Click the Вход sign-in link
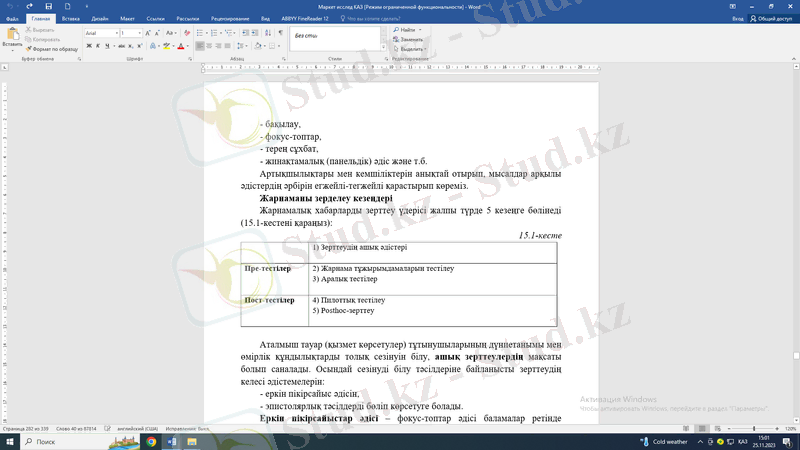 tap(738, 19)
